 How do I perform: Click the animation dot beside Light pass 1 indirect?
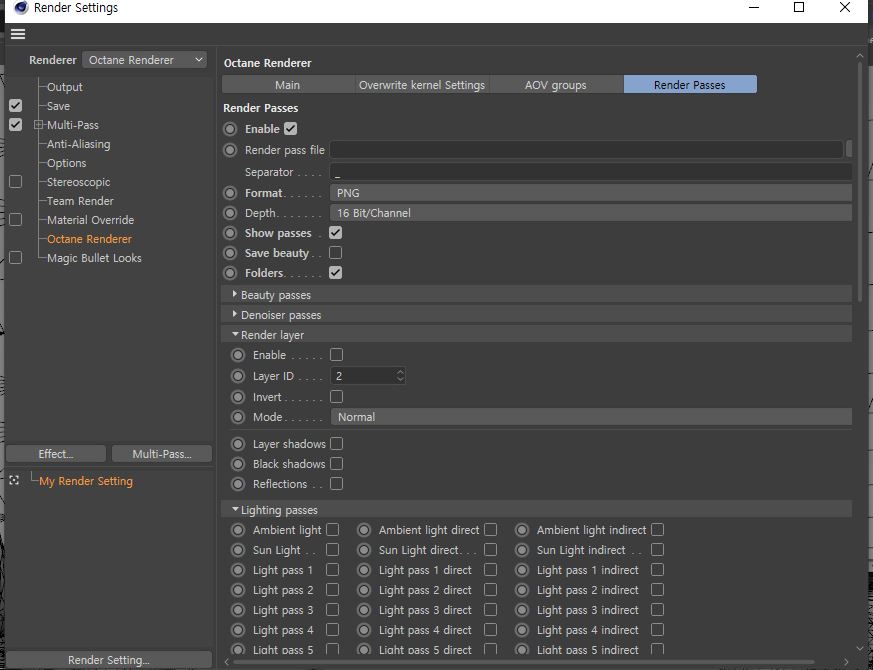click(522, 570)
